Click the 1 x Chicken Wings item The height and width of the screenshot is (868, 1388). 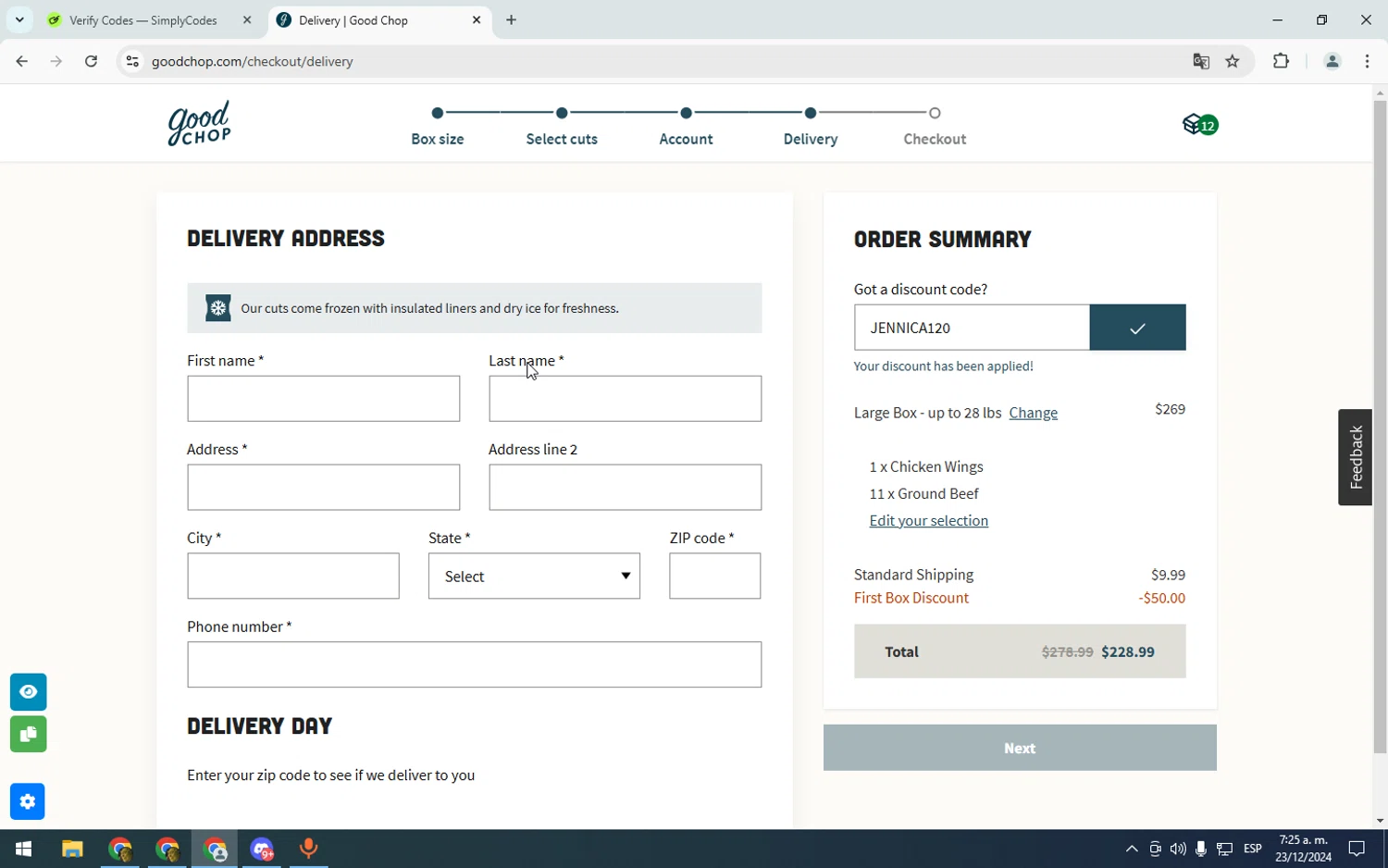[x=926, y=467]
